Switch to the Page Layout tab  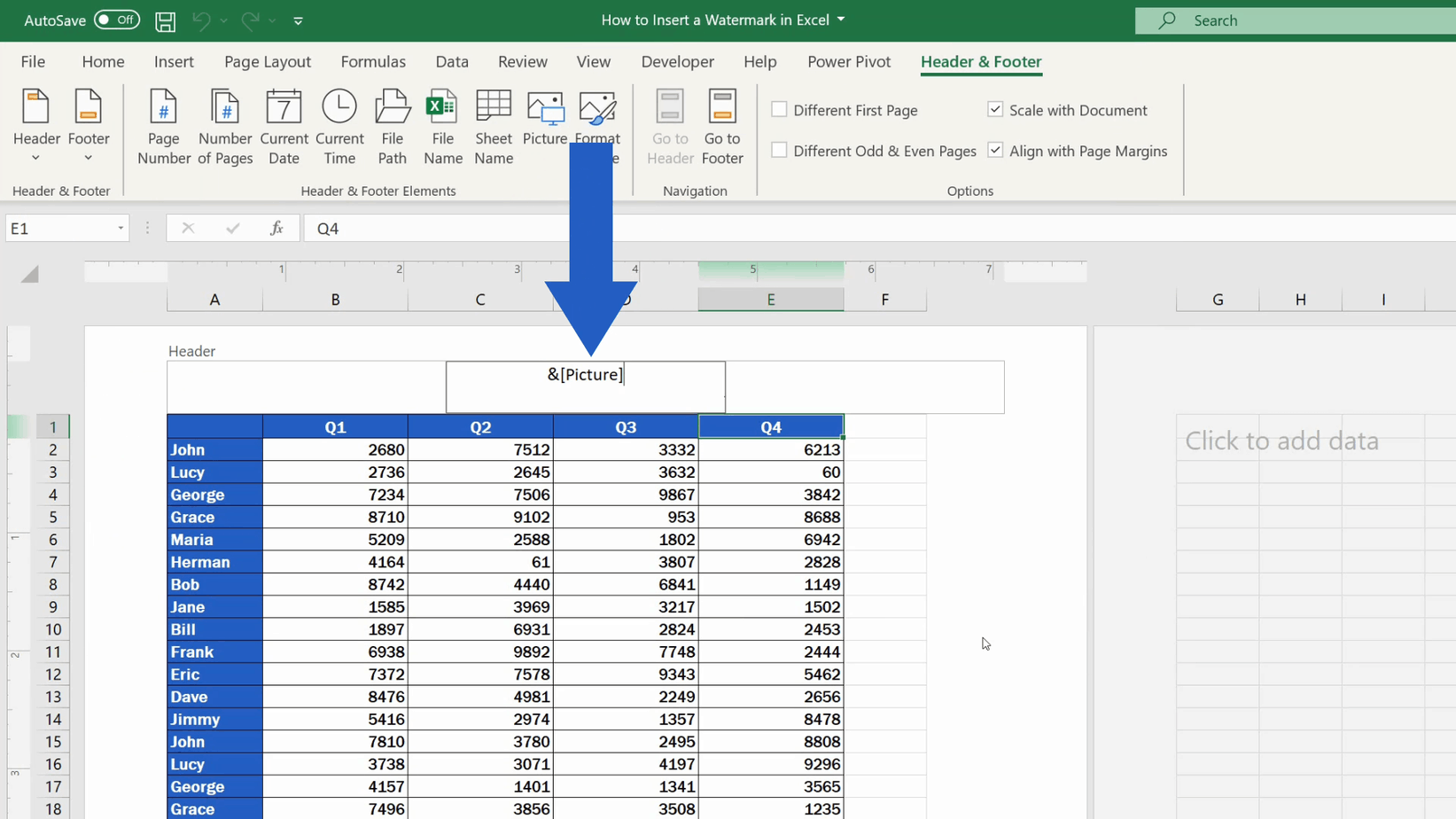(267, 61)
